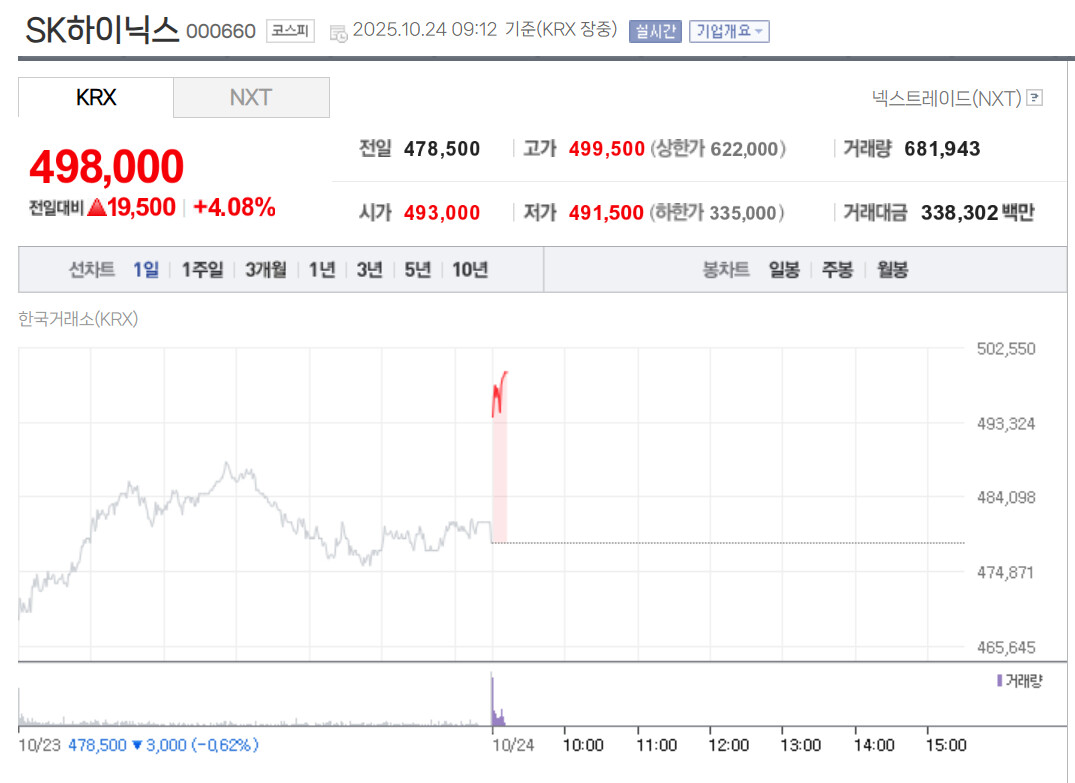Select the 1일 line chart period
Screen dimensions: 1075x783
(146, 269)
